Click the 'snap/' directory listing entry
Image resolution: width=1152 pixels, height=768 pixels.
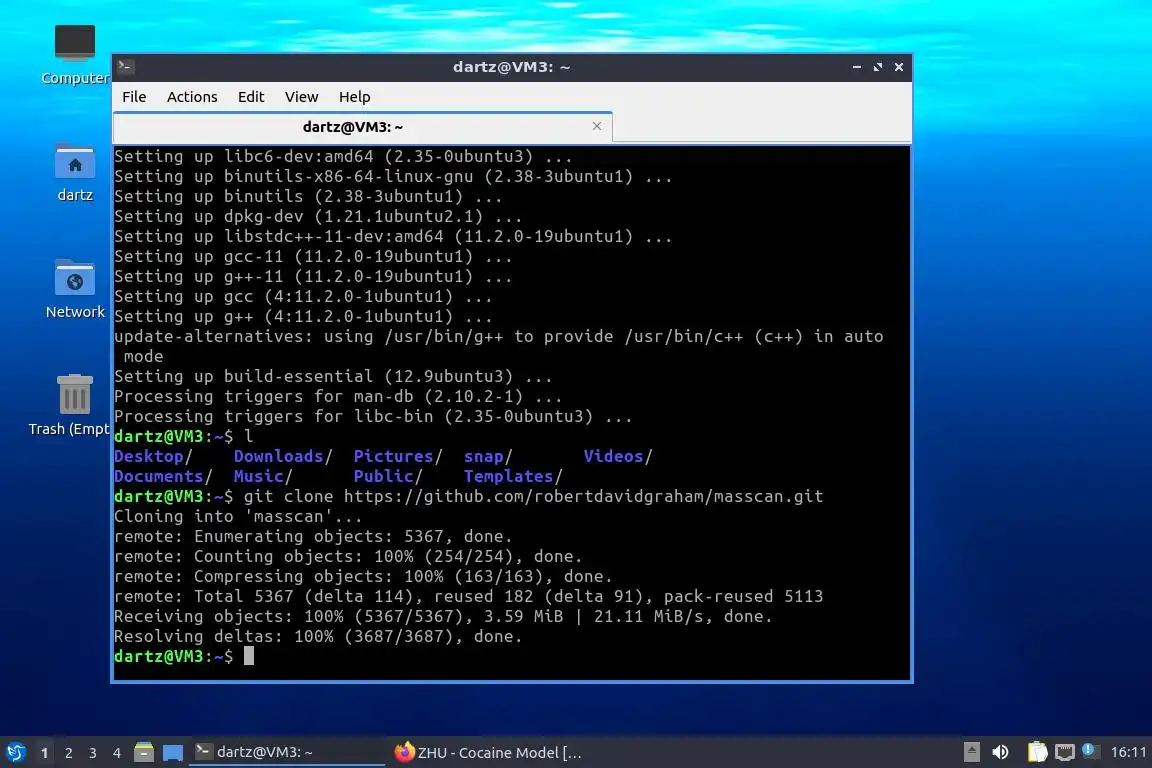pos(488,456)
